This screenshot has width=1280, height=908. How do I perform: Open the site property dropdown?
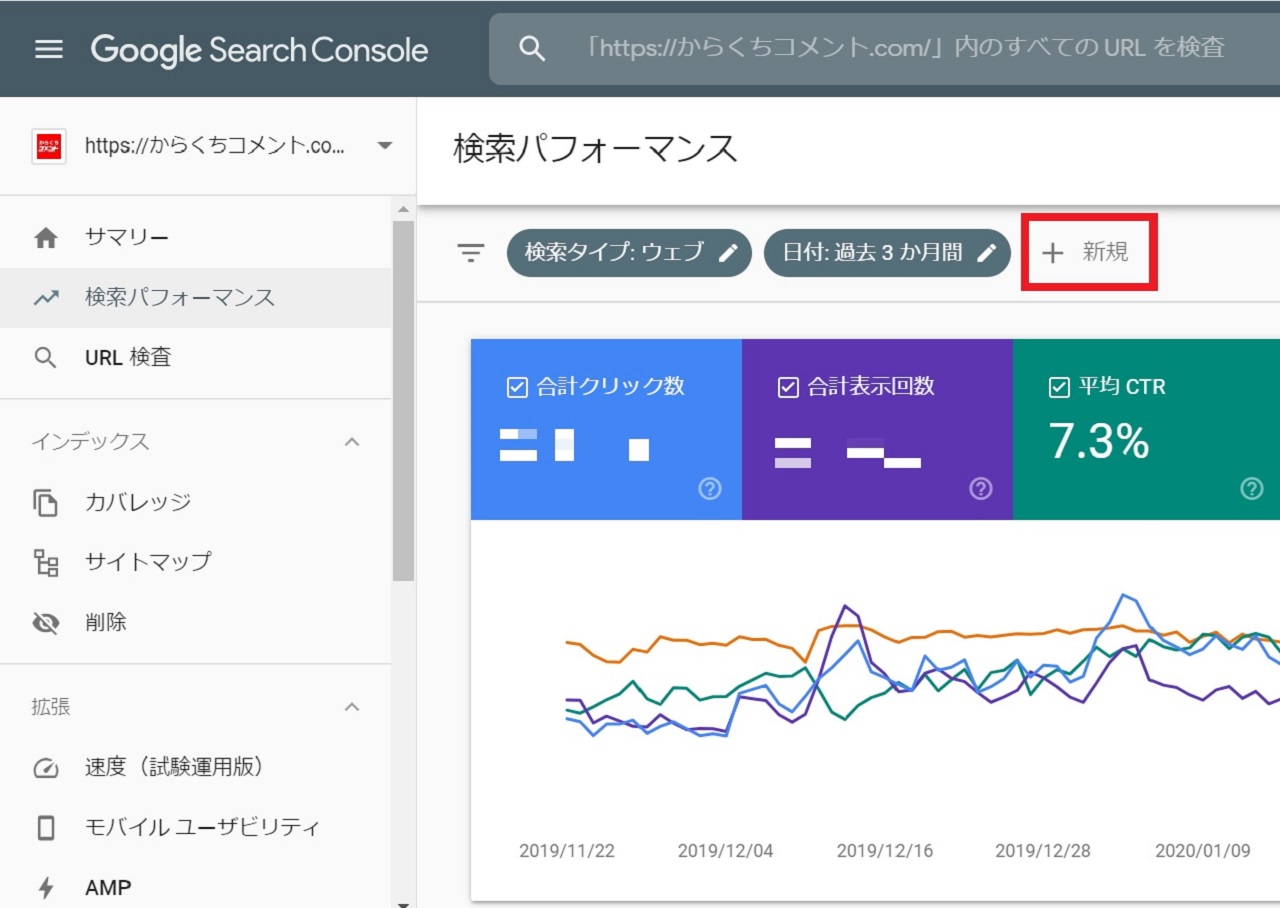pos(384,146)
